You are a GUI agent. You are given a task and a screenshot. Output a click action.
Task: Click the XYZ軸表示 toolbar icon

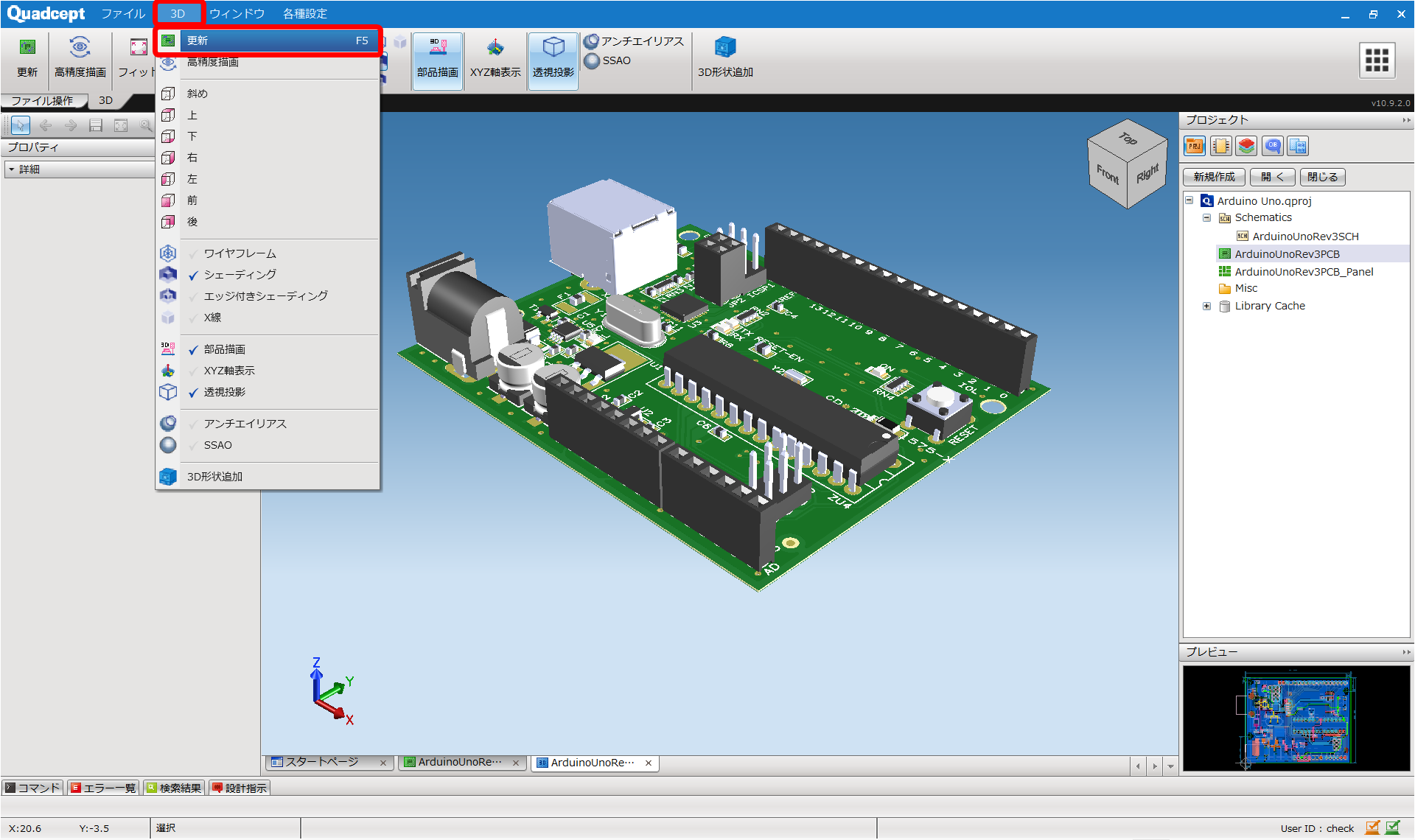(x=495, y=49)
